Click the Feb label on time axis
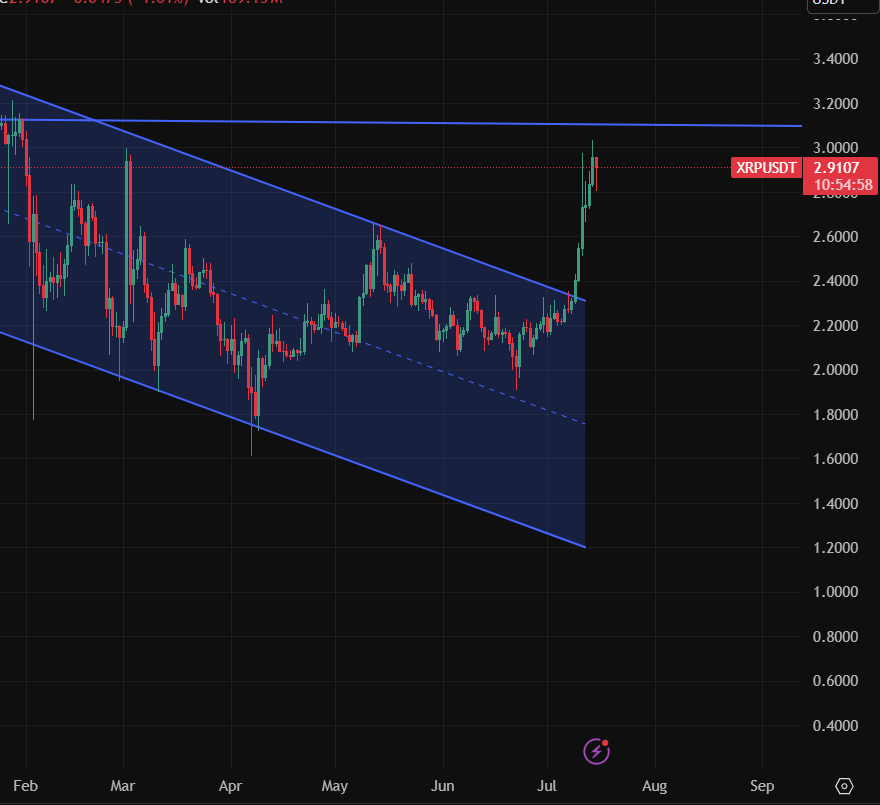This screenshot has height=805, width=880. click(25, 786)
